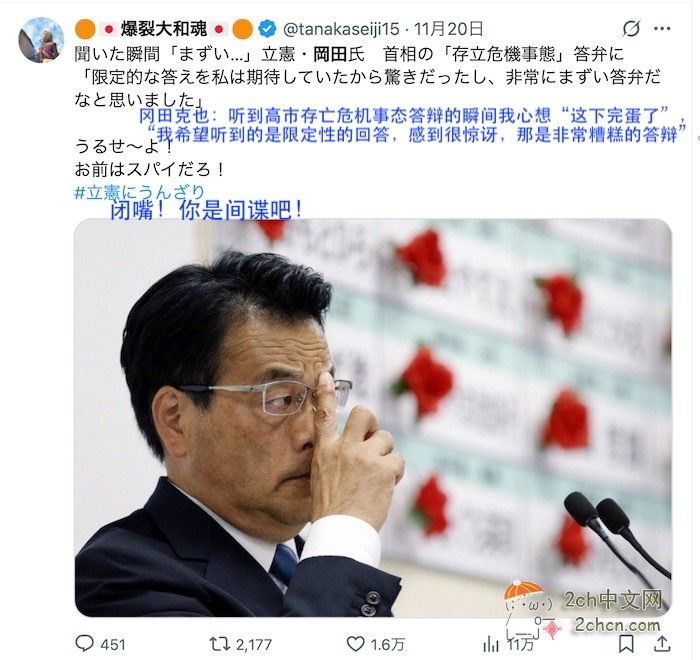View post analytics bar chart icon
Viewport: 700px width, 660px height.
coord(491,644)
